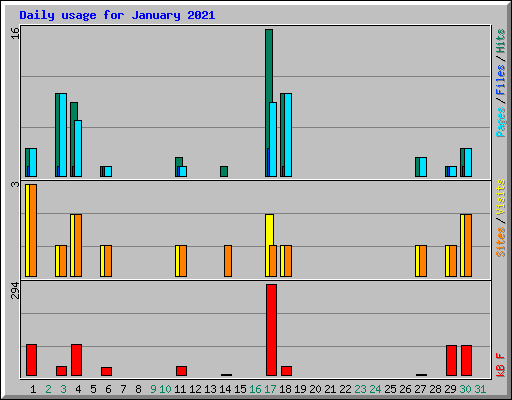This screenshot has width=512, height=400.
Task: Click the green hits bar for day 14
Action: [x=224, y=171]
